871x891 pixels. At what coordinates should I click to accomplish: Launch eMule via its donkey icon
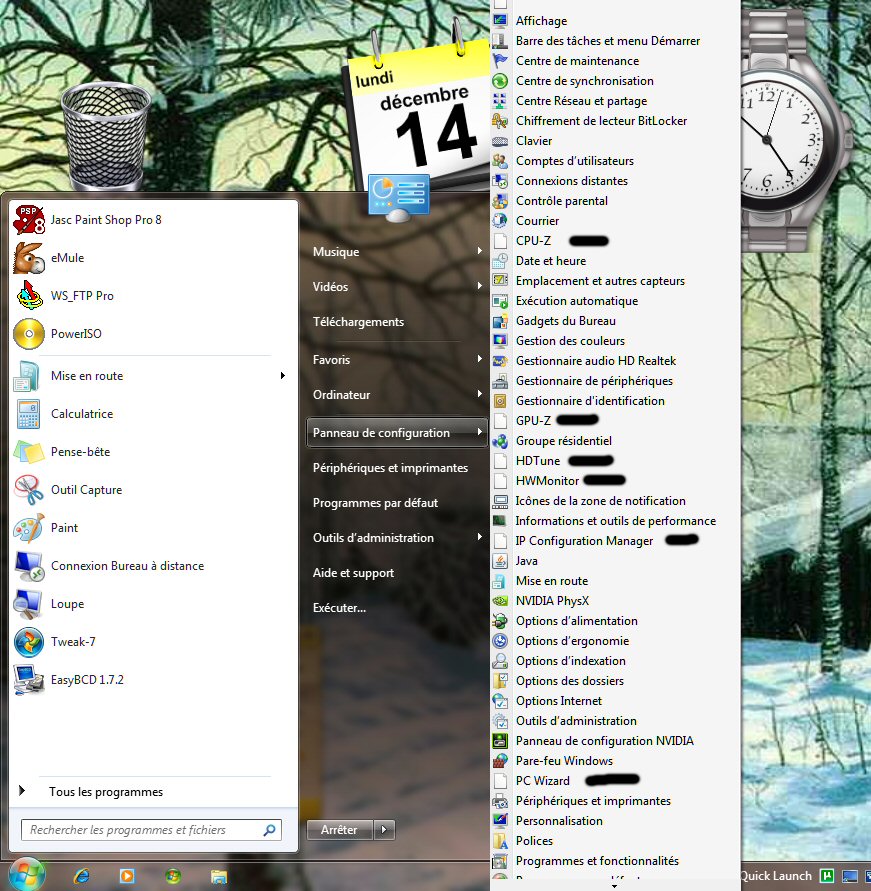coord(28,258)
